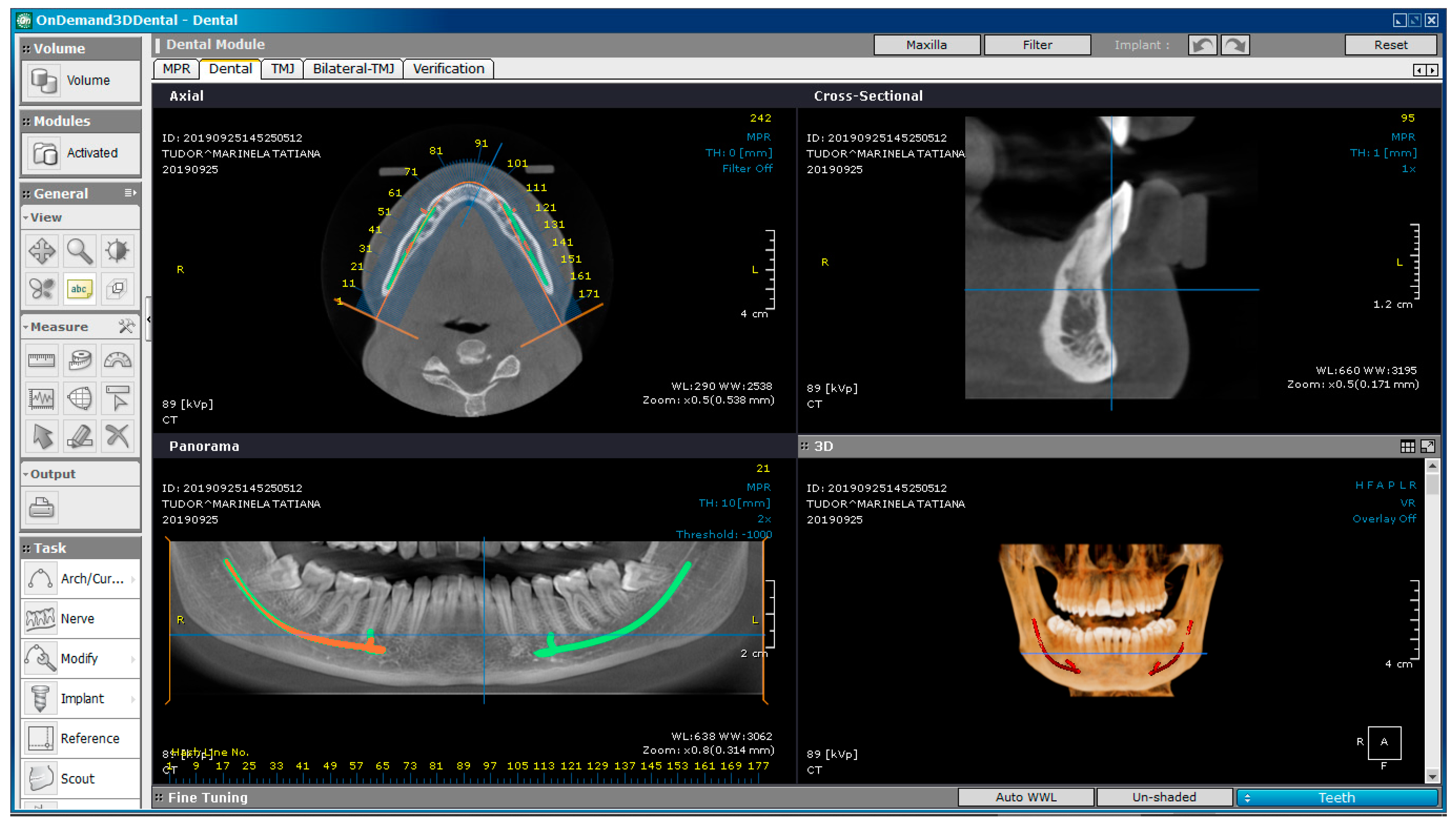Image resolution: width=1456 pixels, height=823 pixels.
Task: Click the delete measurements X tool
Action: click(118, 436)
